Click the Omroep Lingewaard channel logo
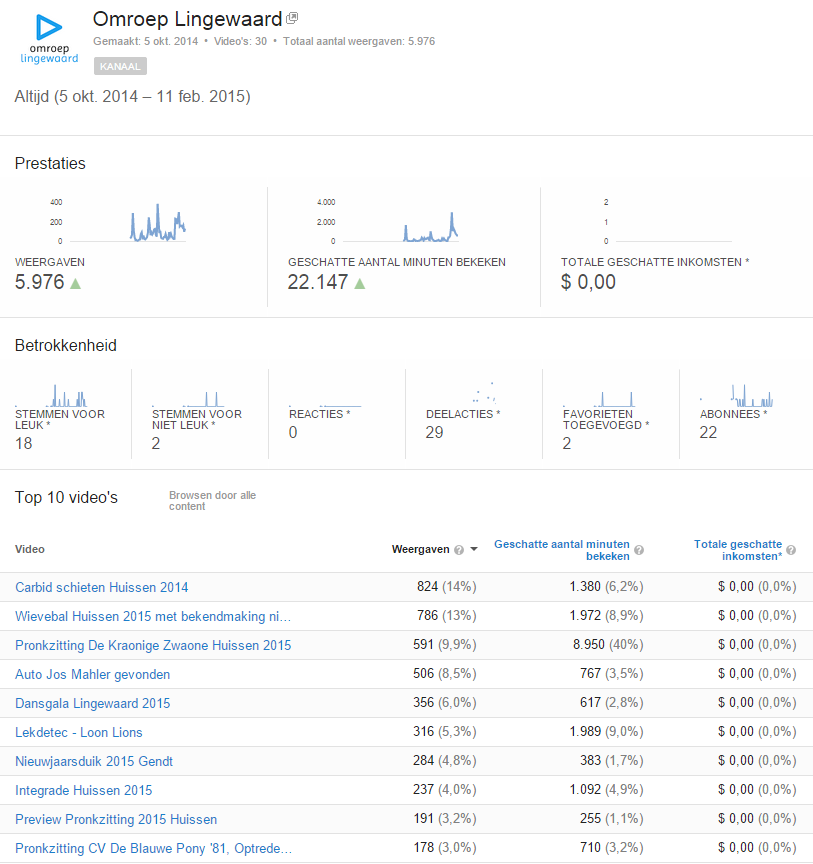This screenshot has height=864, width=813. pos(49,39)
